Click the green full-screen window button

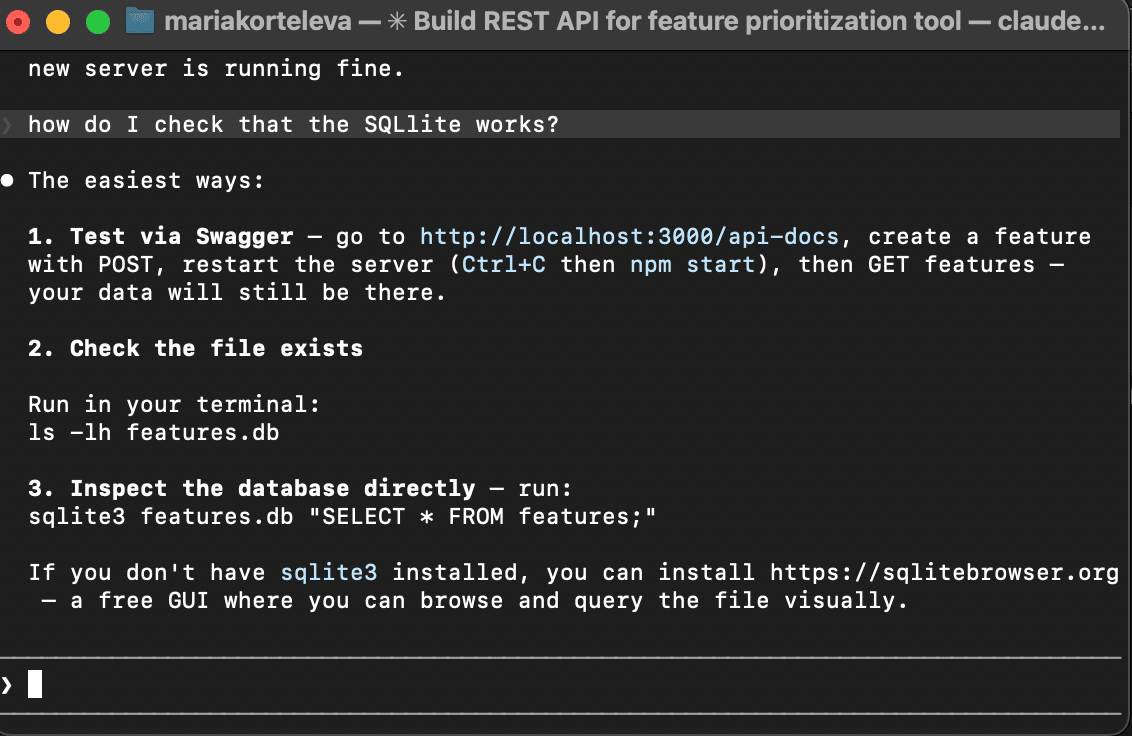[x=97, y=21]
